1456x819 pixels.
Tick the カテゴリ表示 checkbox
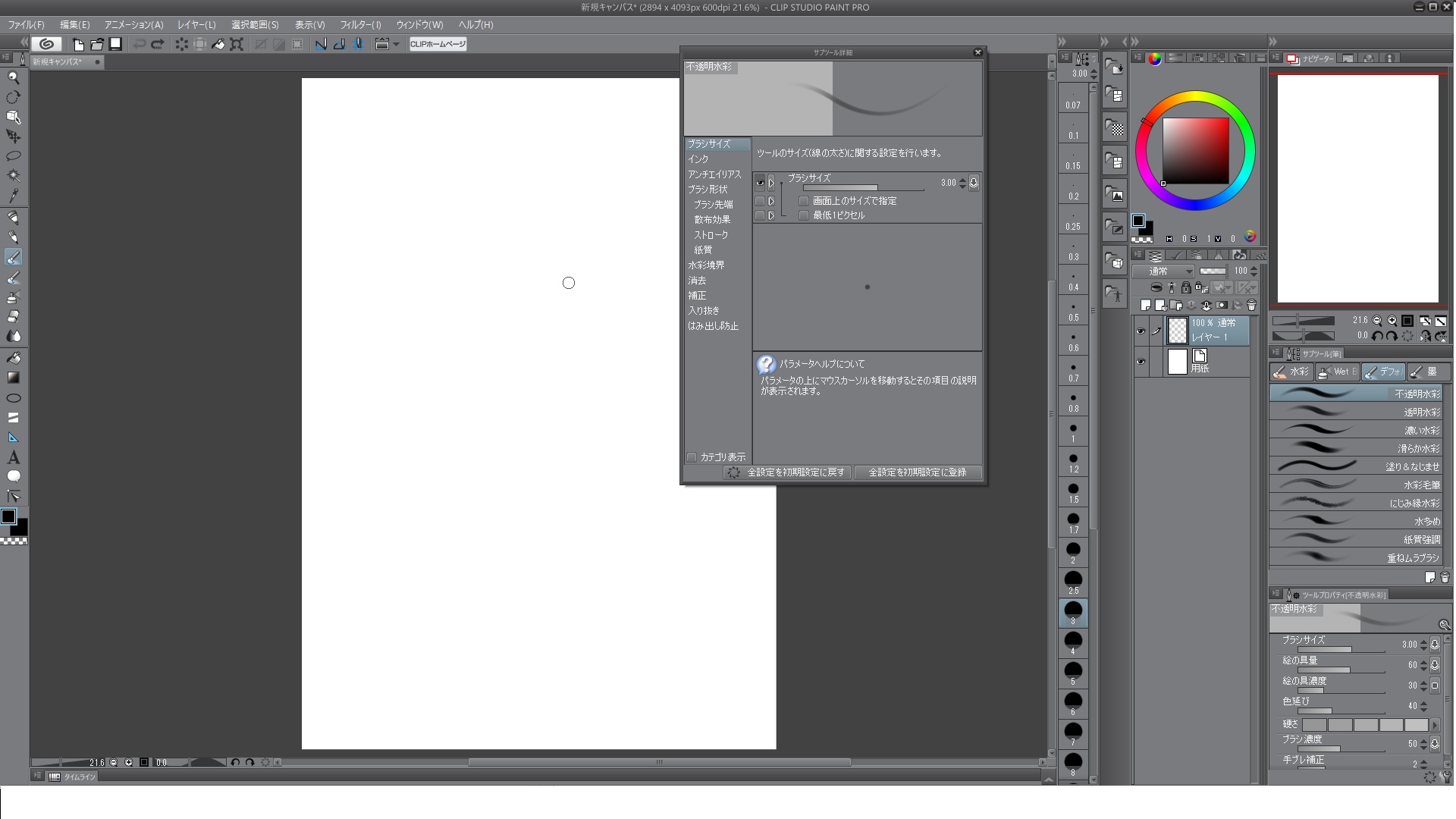692,457
